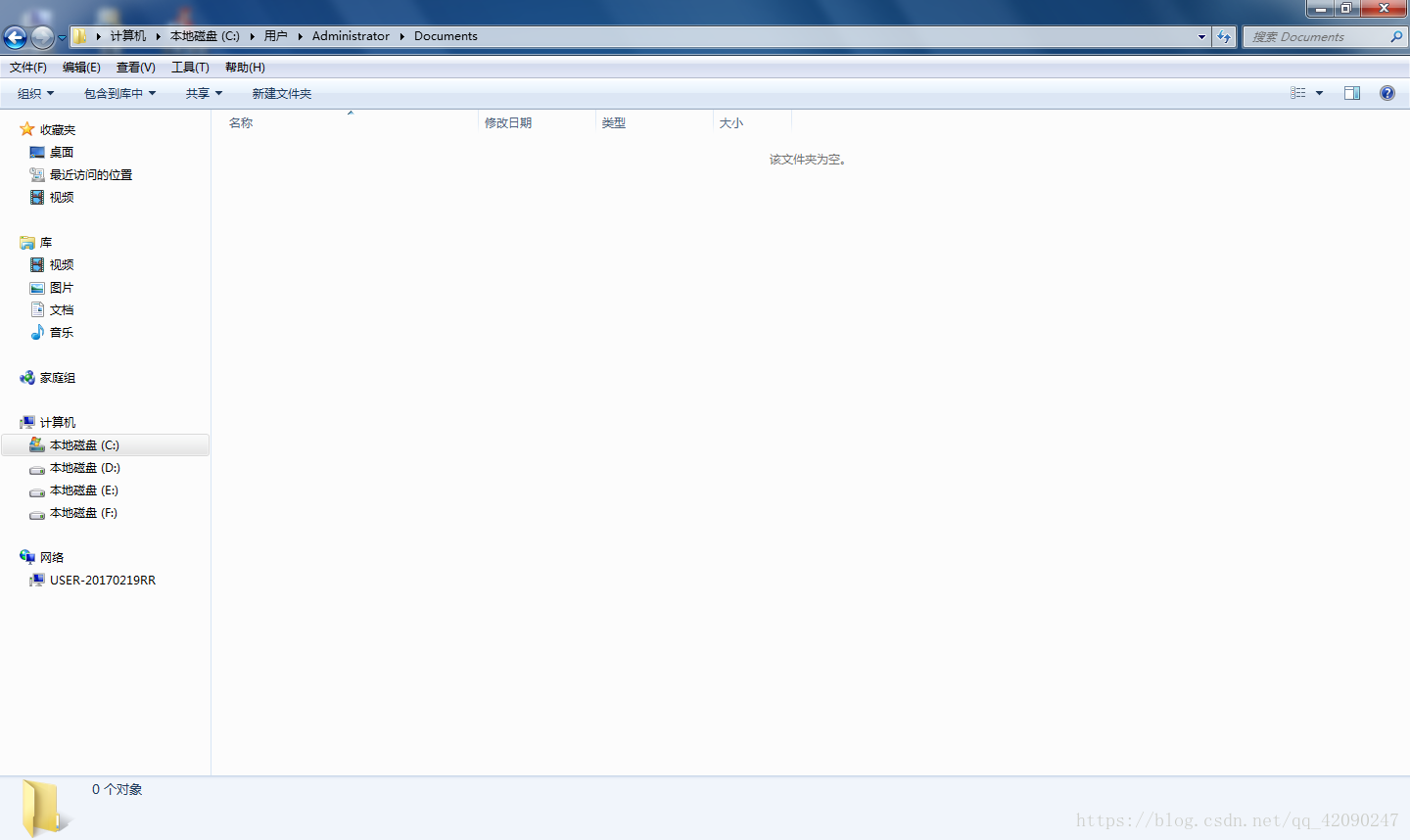1410x840 pixels.
Task: Open the 查看(V) menu
Action: point(136,68)
